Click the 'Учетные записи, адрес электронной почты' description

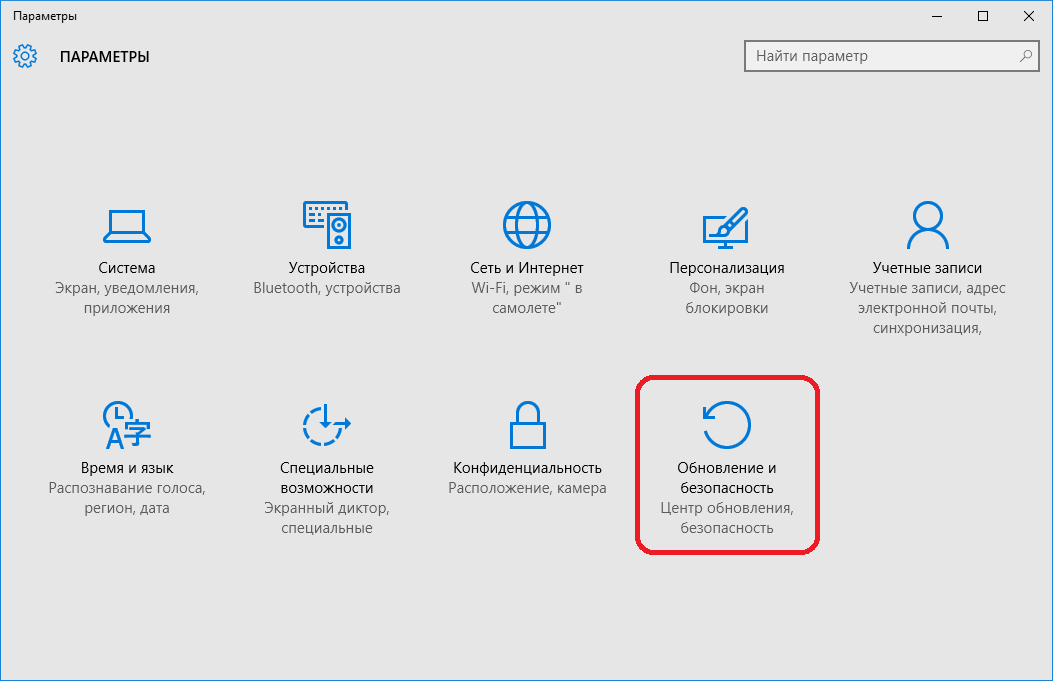(927, 308)
